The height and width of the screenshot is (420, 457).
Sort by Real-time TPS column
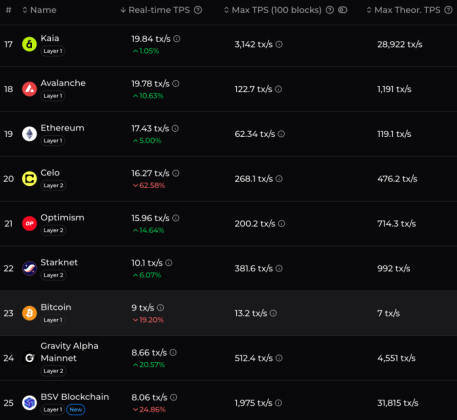[155, 10]
